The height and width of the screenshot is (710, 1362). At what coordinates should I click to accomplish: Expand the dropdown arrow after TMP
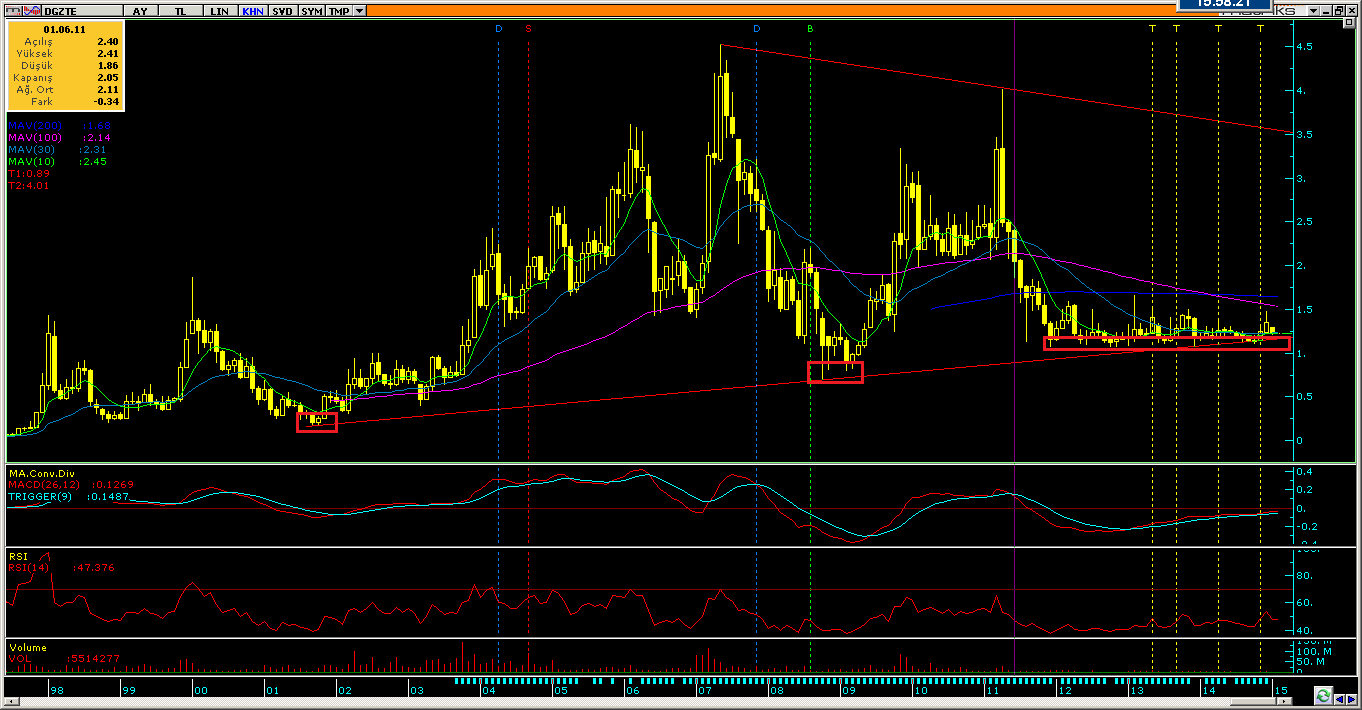(x=360, y=11)
